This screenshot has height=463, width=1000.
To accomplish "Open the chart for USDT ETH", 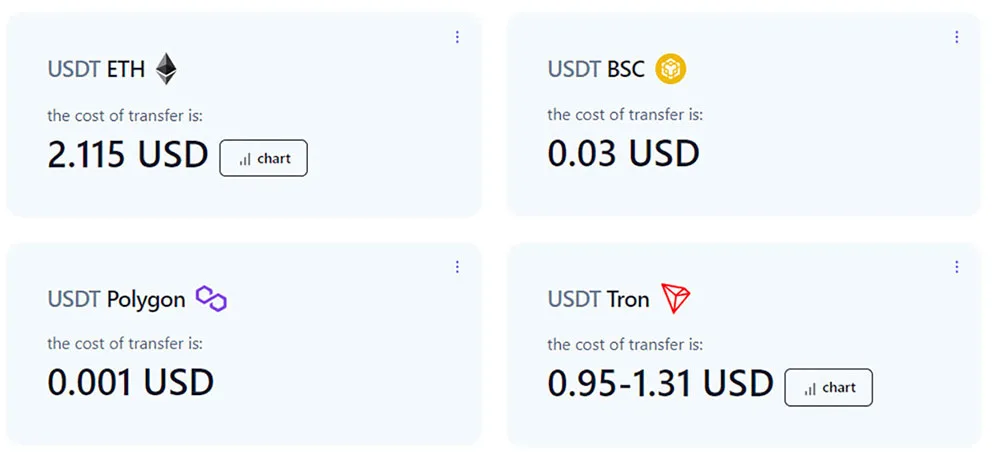I will 263,158.
